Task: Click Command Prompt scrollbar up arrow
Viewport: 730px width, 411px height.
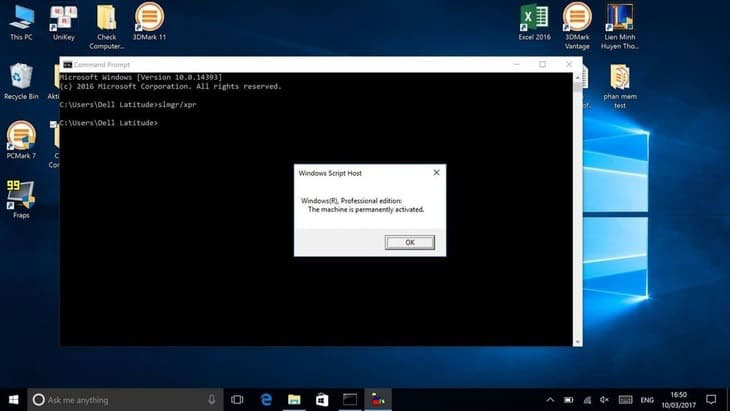Action: point(578,78)
